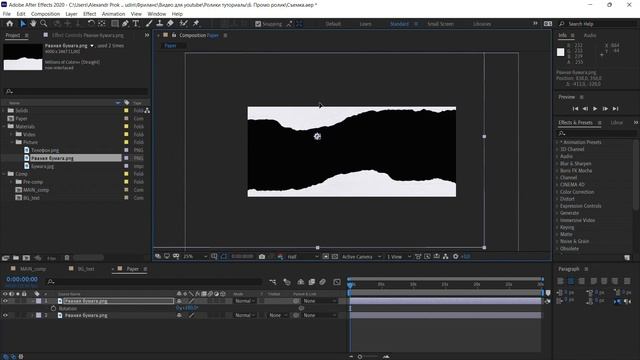The width and height of the screenshot is (640, 360).
Task: Hide layer 2 with its eye icon
Action: pyautogui.click(x=5, y=315)
